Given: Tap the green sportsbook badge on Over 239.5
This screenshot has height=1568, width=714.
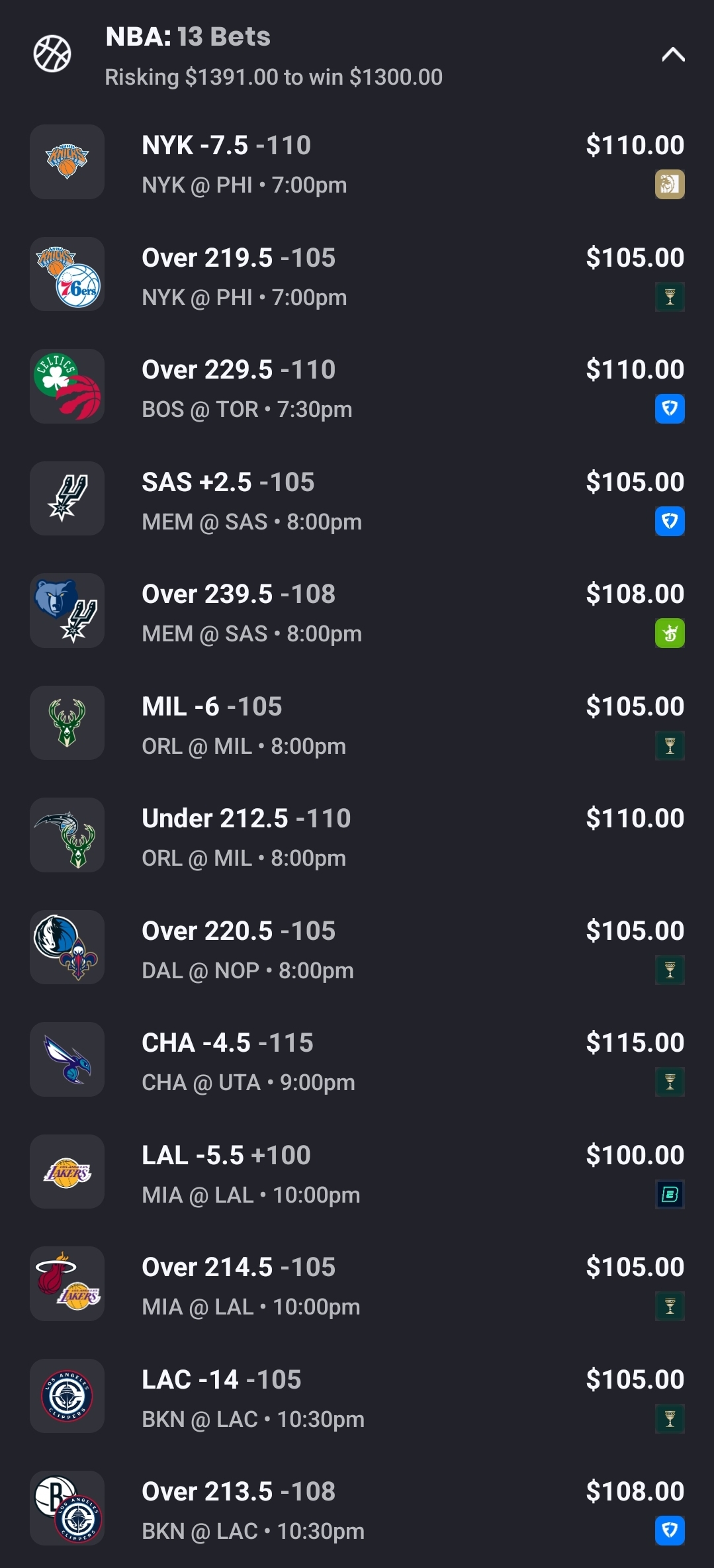Looking at the screenshot, I should [x=670, y=633].
